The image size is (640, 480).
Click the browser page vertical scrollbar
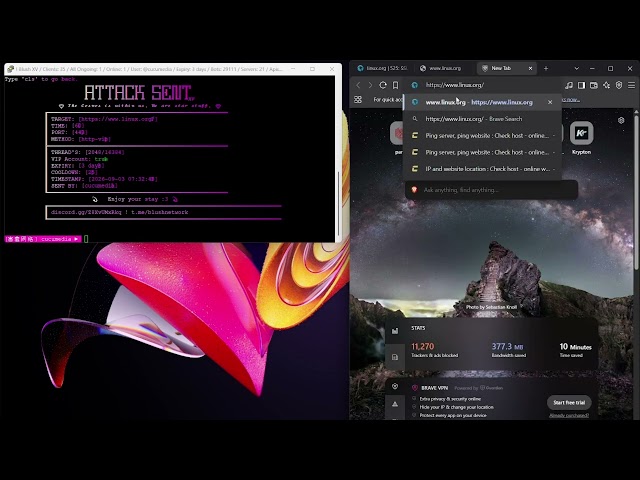click(636, 192)
